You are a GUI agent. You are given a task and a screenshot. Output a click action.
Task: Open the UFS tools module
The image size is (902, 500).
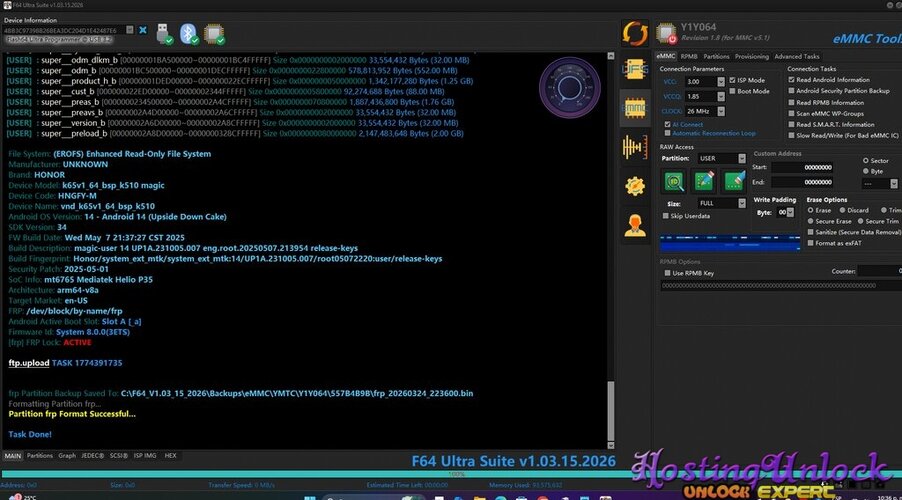coord(634,68)
